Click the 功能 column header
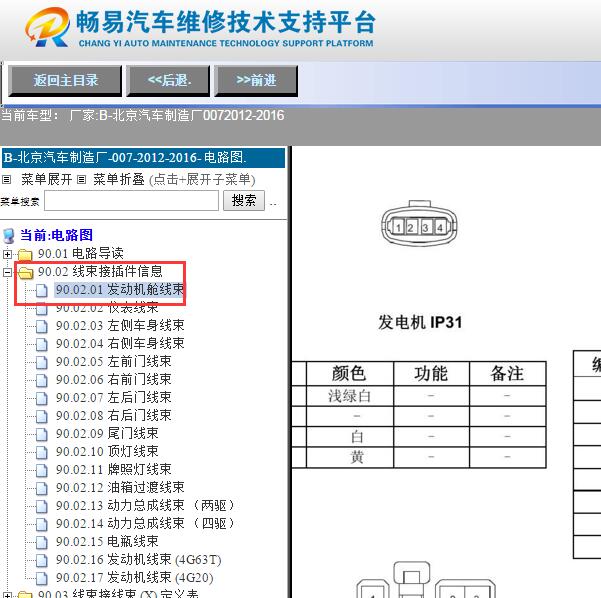 point(431,373)
